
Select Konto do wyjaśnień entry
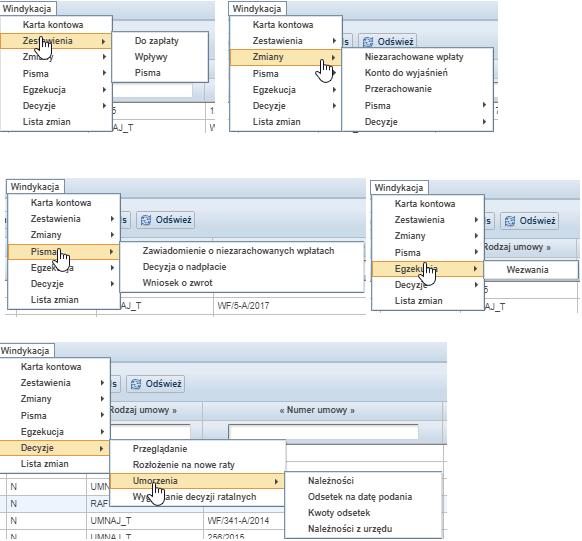(x=406, y=73)
